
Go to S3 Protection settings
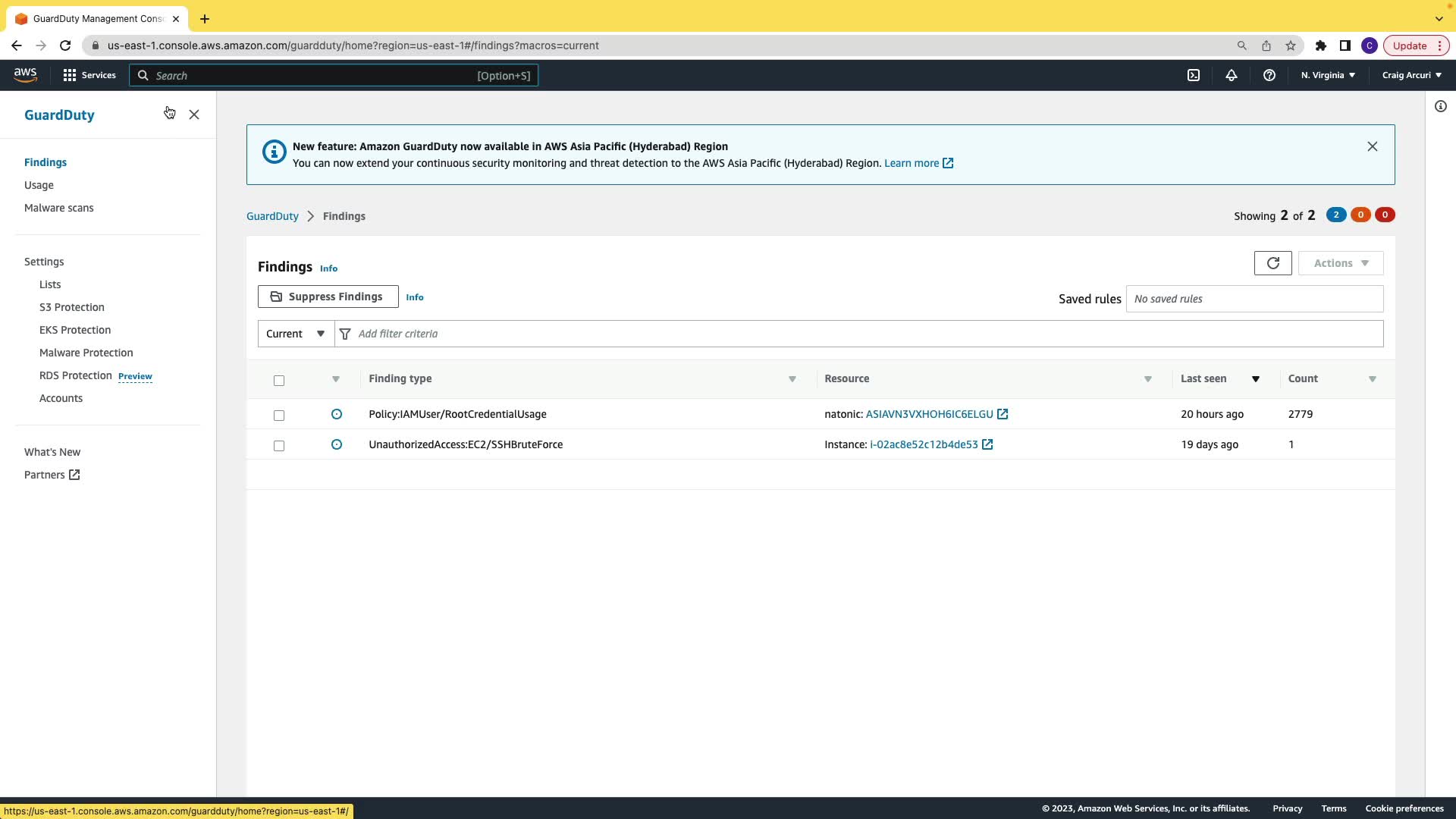[72, 307]
